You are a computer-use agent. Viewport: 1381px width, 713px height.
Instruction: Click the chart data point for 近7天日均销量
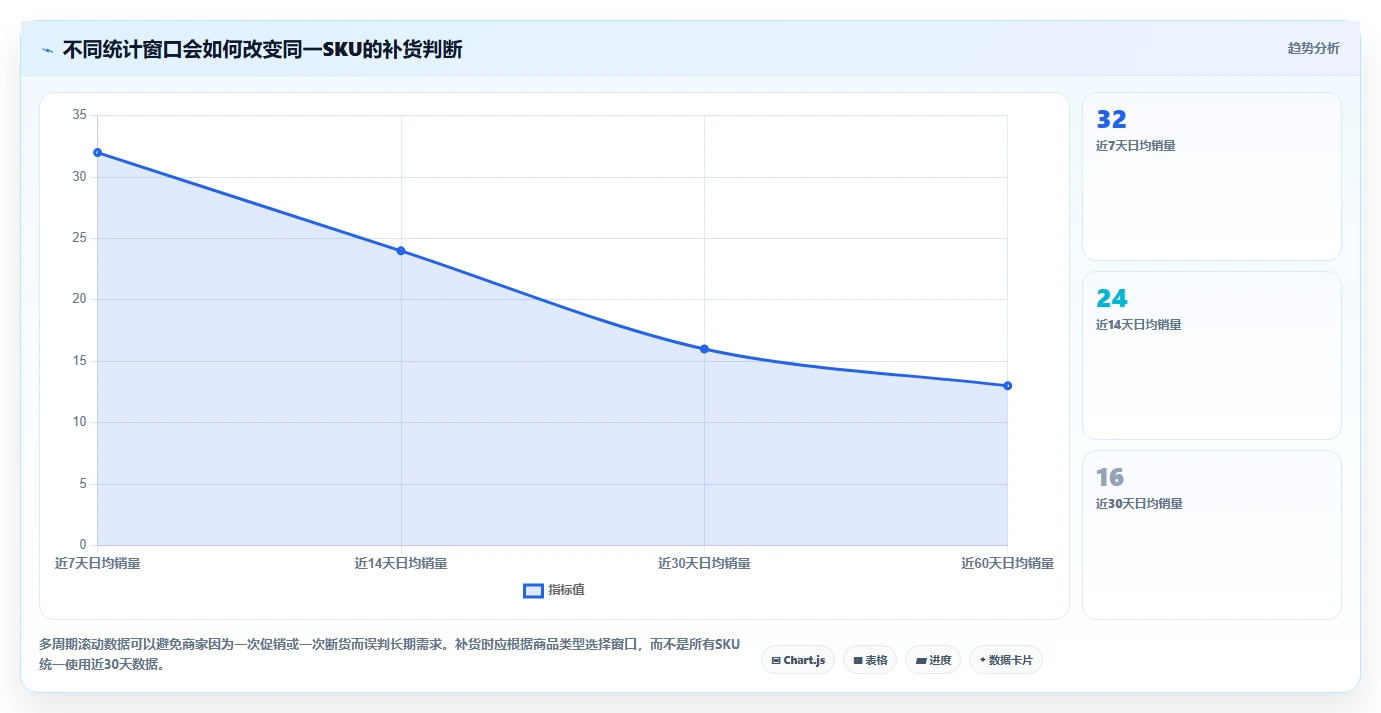[97, 152]
